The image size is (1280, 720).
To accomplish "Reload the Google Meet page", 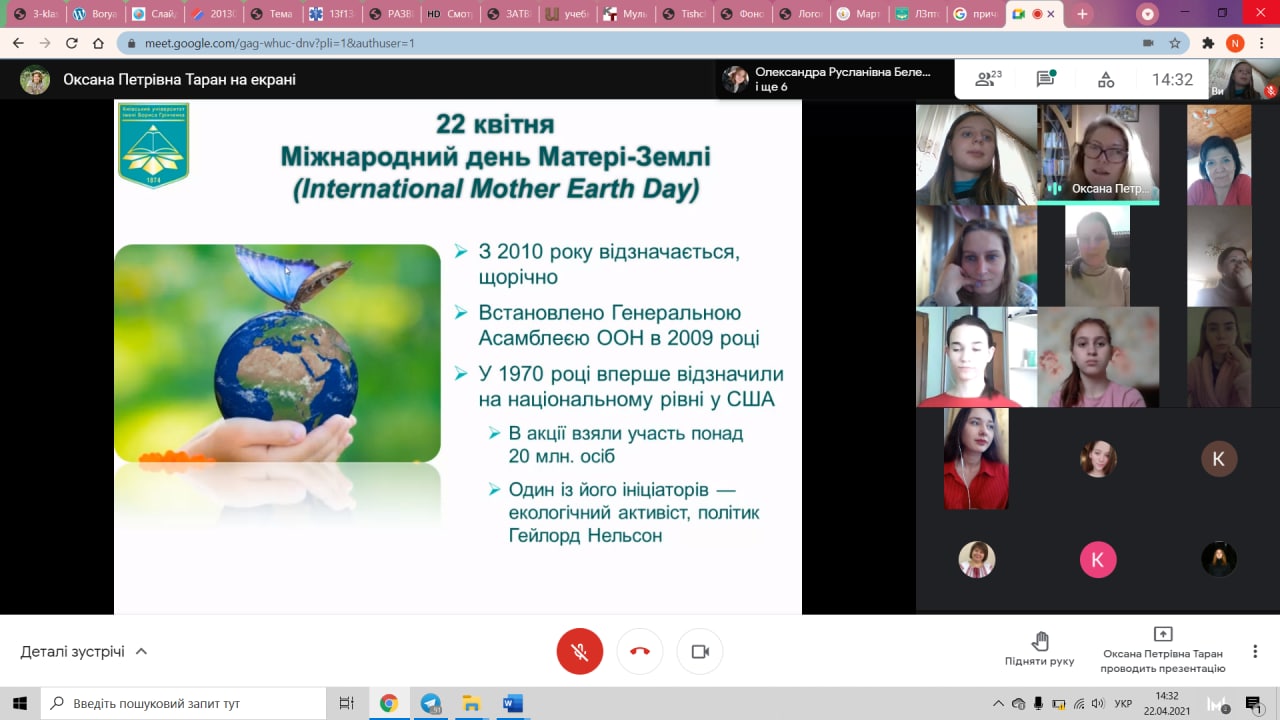I will [71, 43].
